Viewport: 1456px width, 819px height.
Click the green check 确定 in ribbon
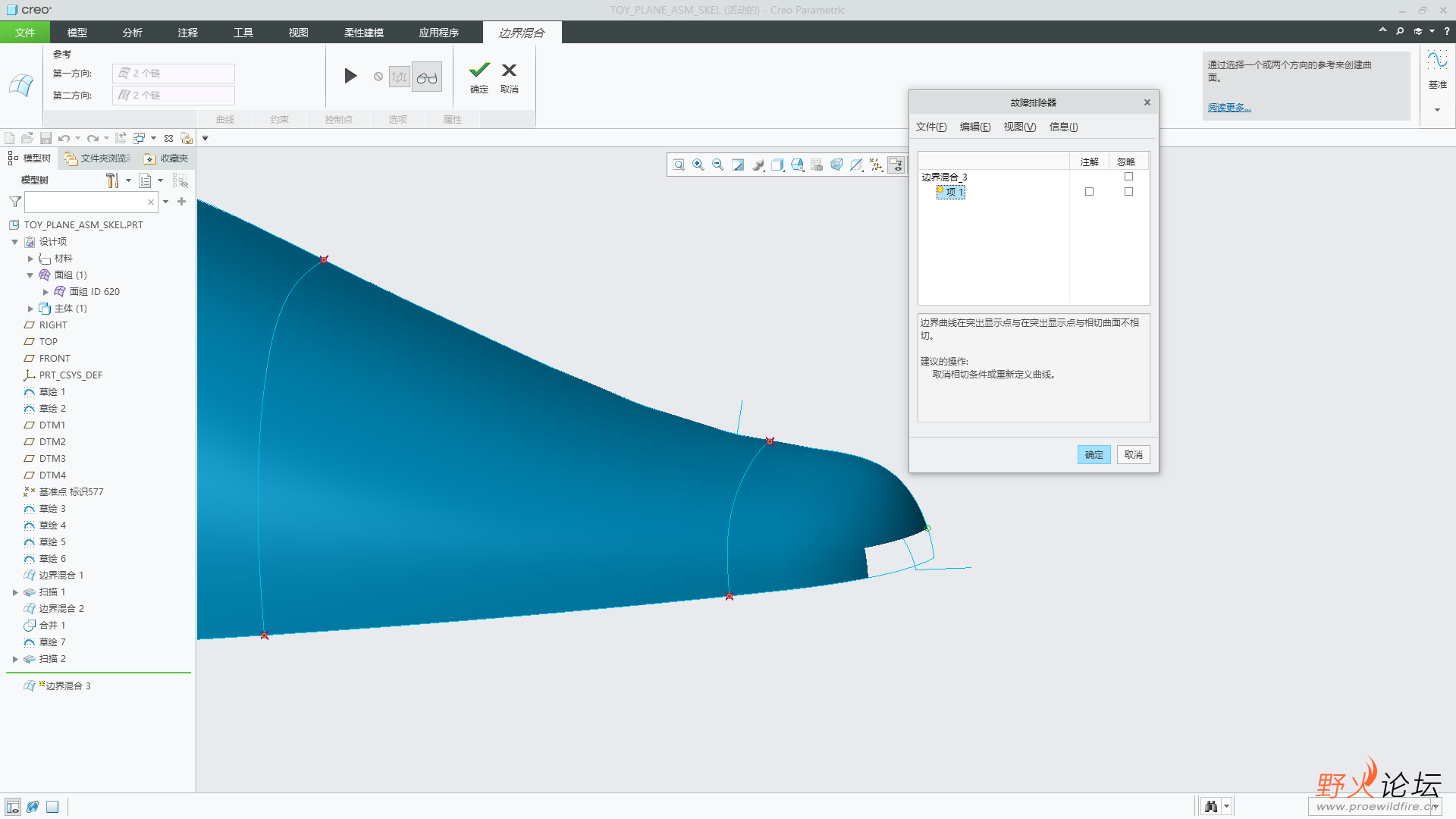pos(479,77)
